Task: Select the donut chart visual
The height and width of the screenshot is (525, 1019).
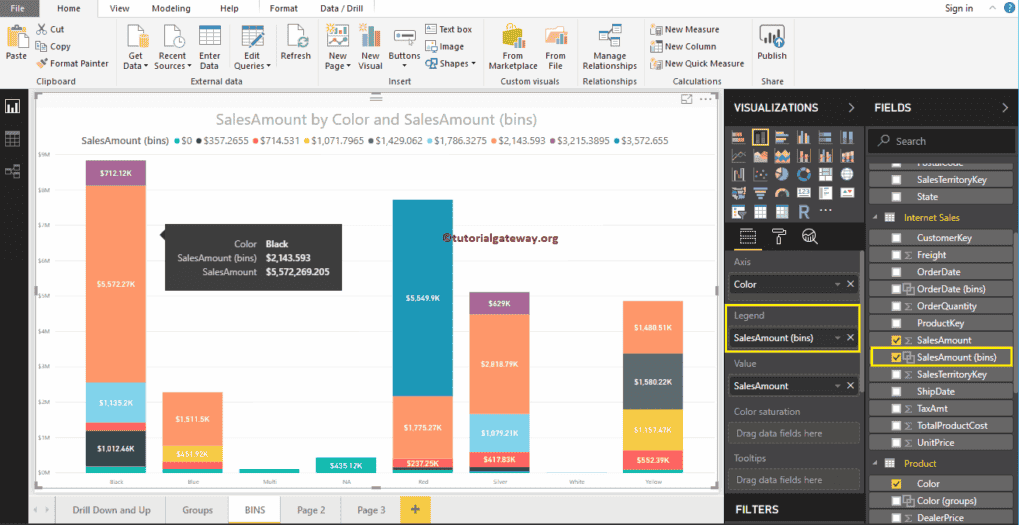Action: coord(804,174)
